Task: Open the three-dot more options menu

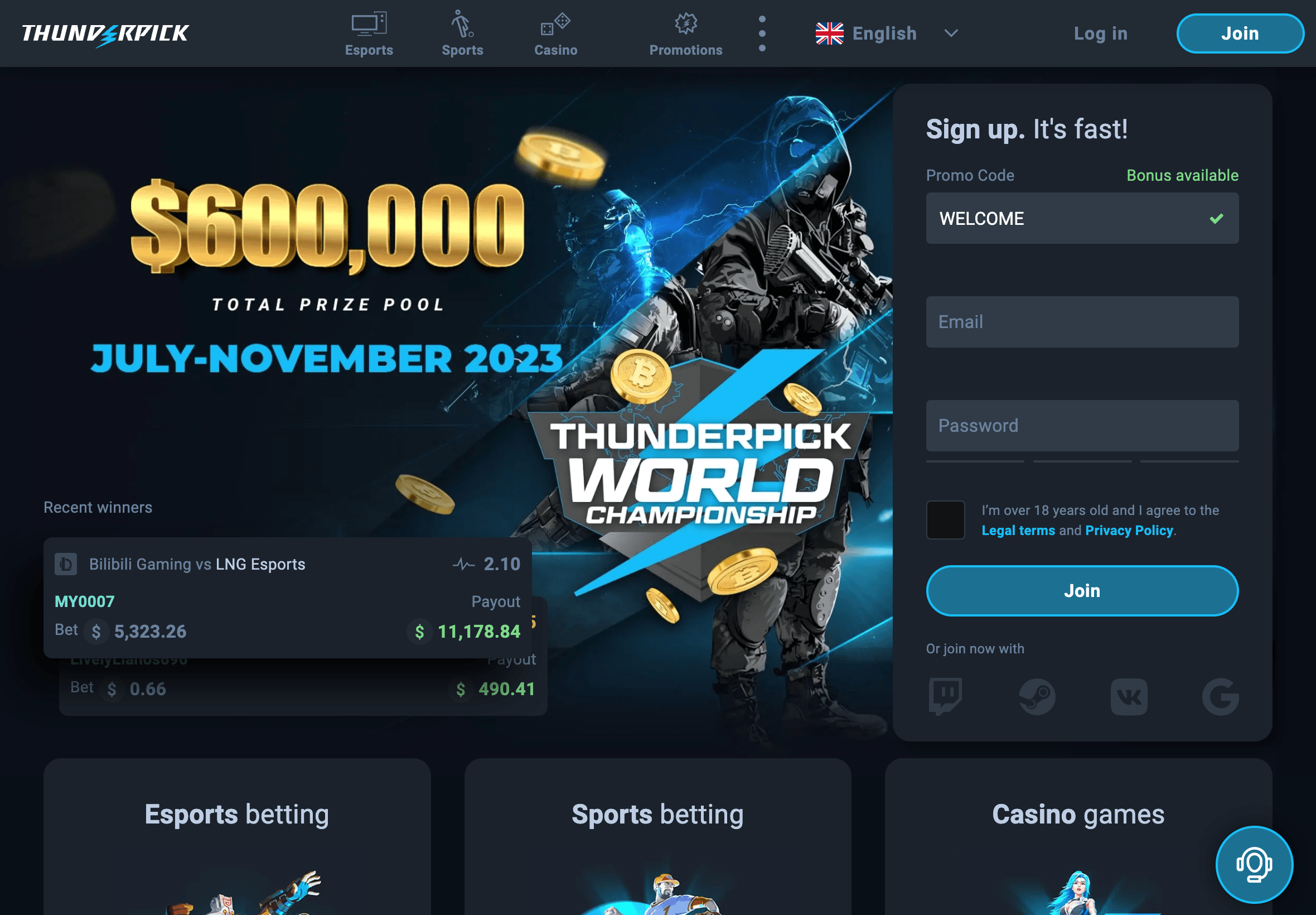Action: click(x=762, y=33)
